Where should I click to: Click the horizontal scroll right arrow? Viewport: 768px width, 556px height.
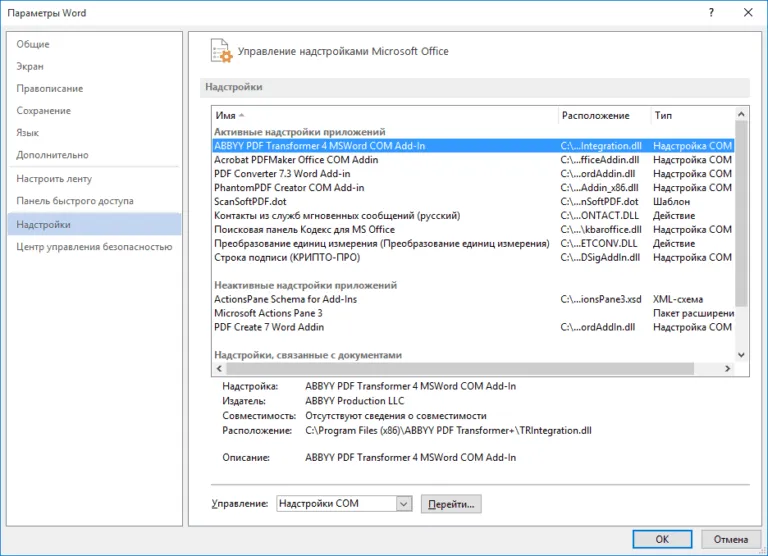tap(727, 369)
